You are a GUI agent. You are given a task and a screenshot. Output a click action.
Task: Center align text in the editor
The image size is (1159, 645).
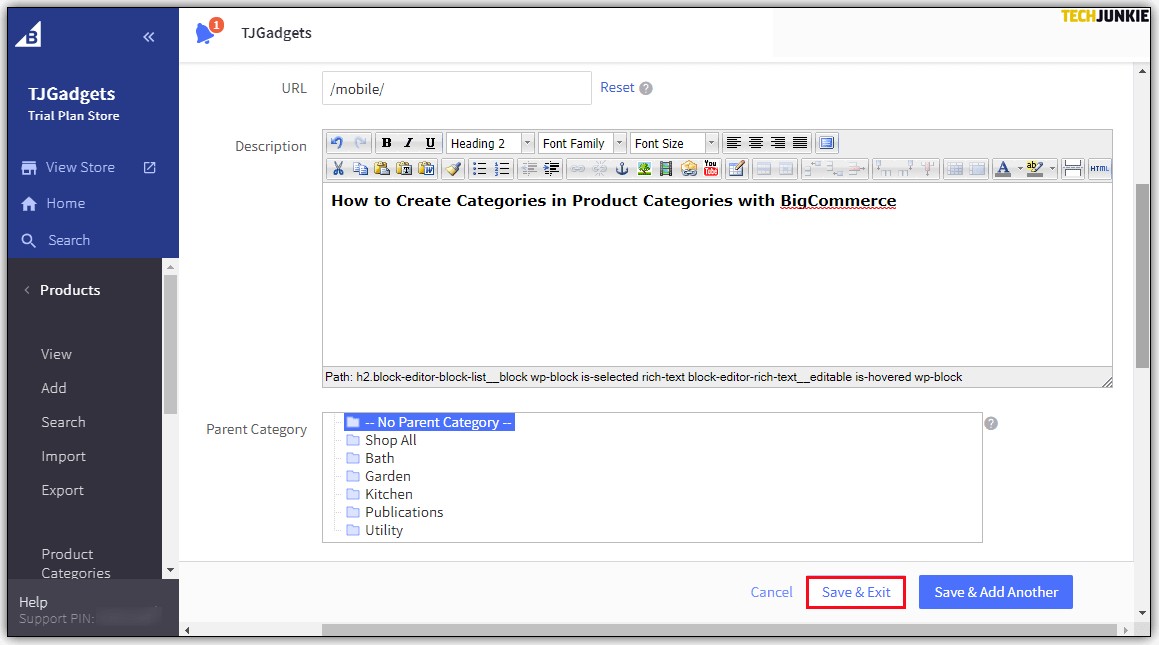756,143
